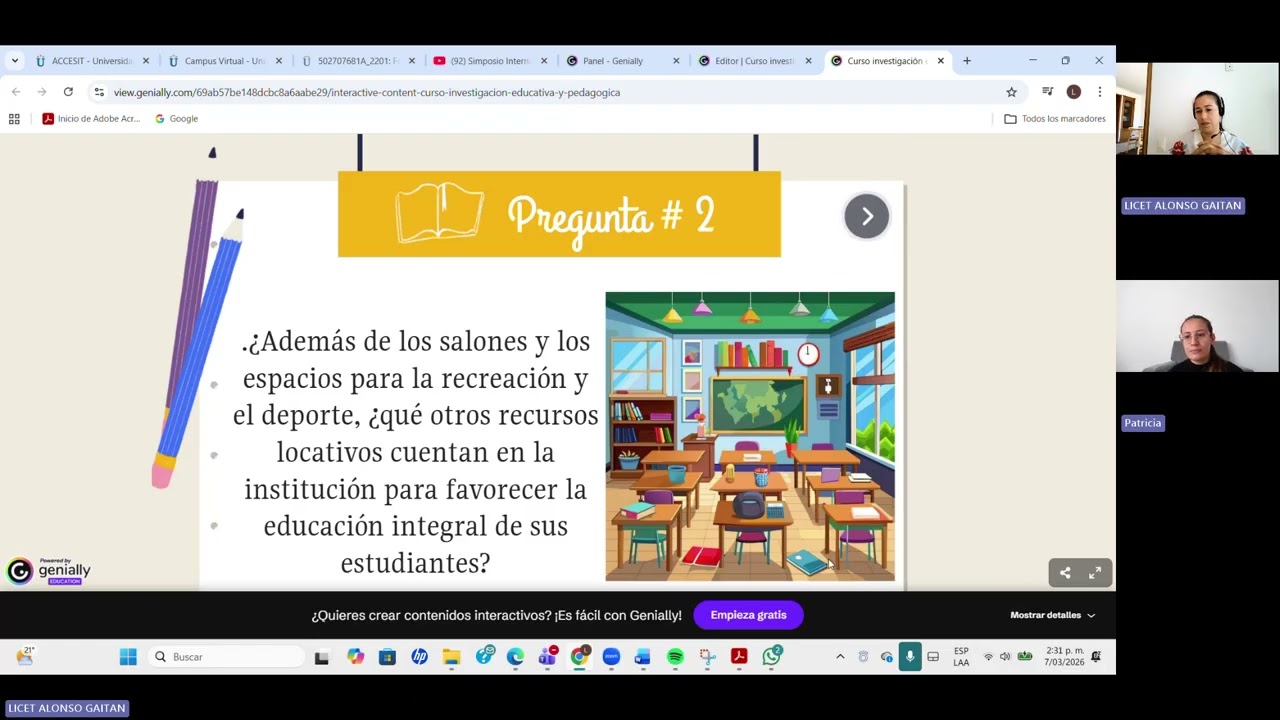1280x720 pixels.
Task: Switch presentation to fullscreen mode
Action: (x=1095, y=573)
